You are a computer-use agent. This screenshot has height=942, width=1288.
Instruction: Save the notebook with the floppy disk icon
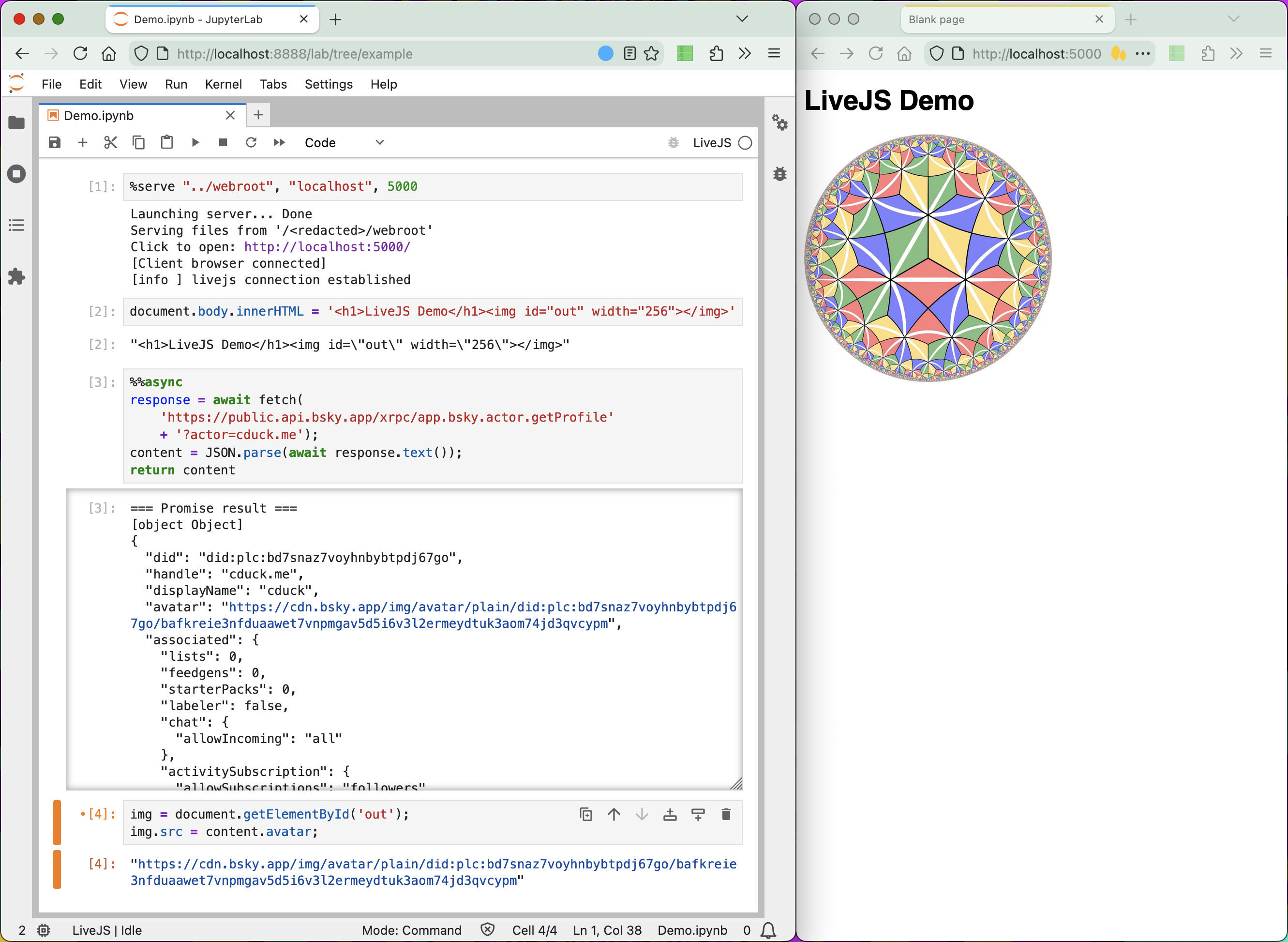pyautogui.click(x=54, y=142)
